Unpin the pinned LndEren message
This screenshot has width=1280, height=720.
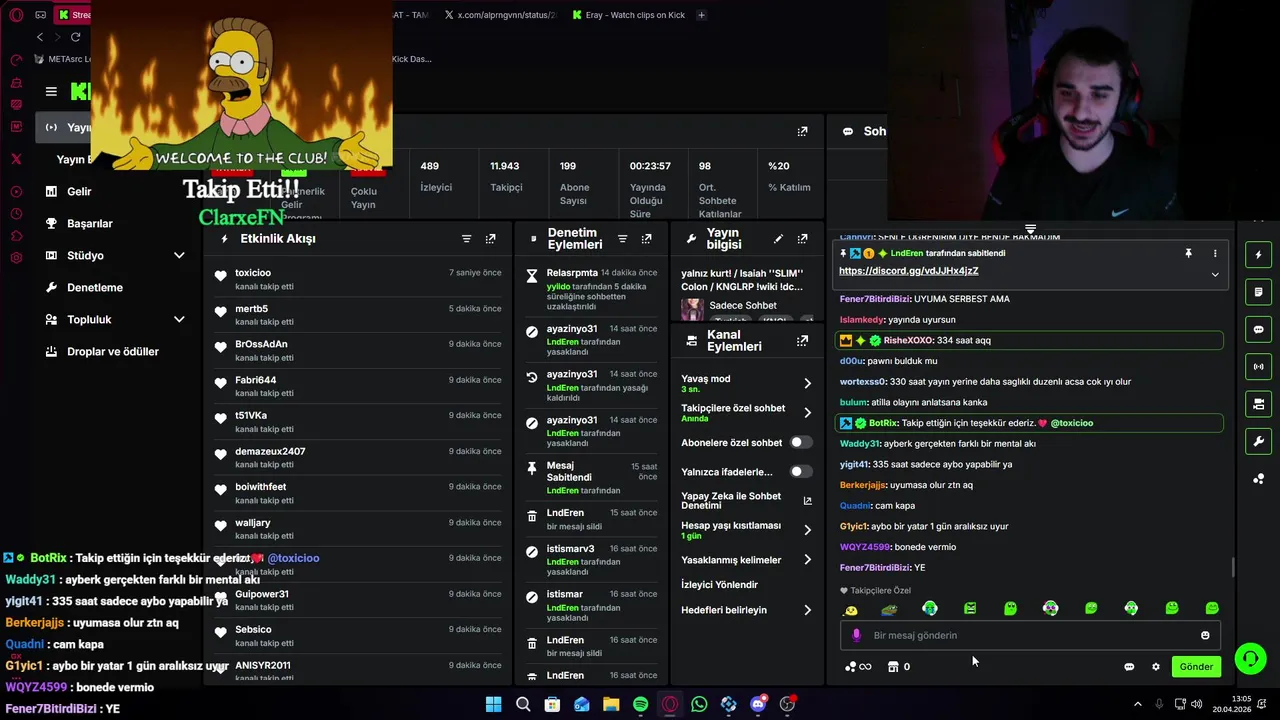click(x=1188, y=254)
